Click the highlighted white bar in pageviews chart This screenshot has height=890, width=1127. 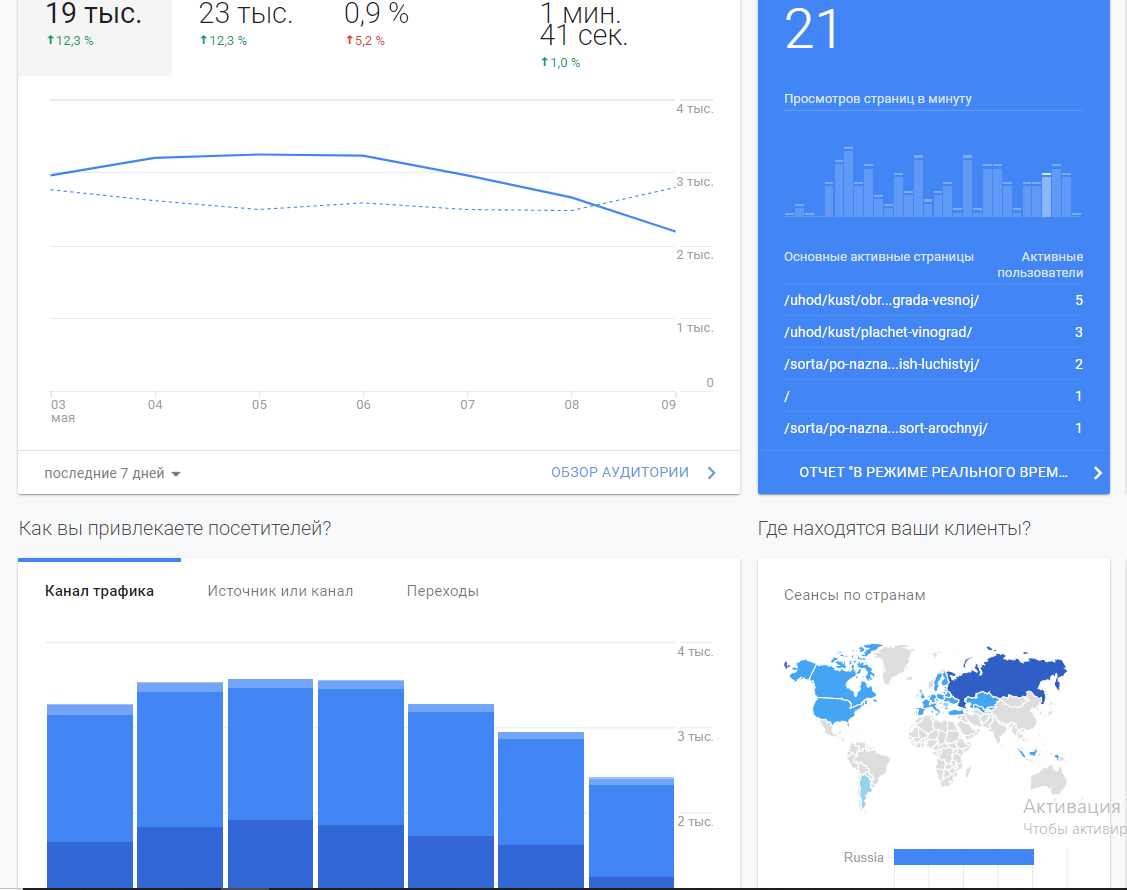pos(1046,195)
